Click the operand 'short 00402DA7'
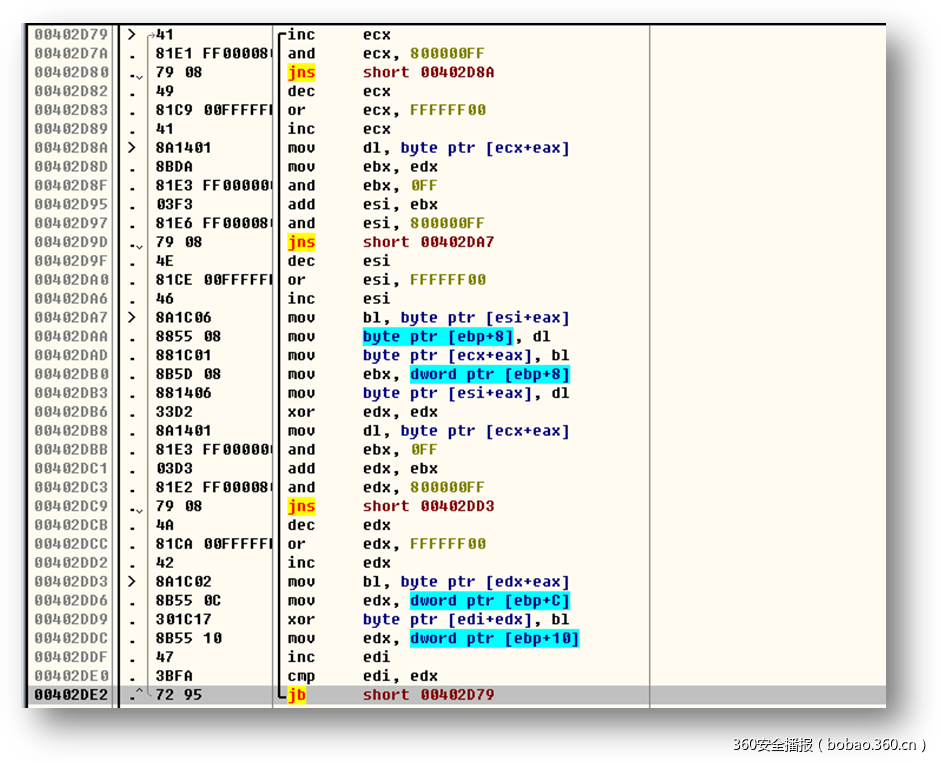The image size is (941, 763). point(428,242)
